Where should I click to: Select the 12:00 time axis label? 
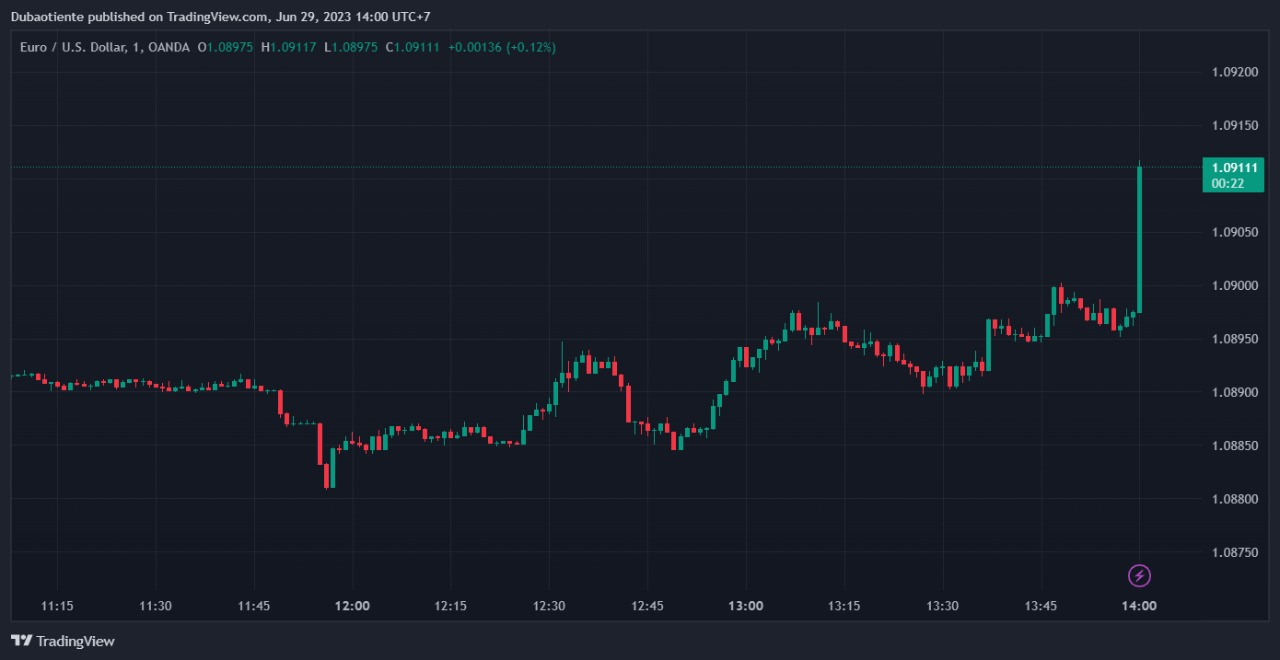(352, 606)
